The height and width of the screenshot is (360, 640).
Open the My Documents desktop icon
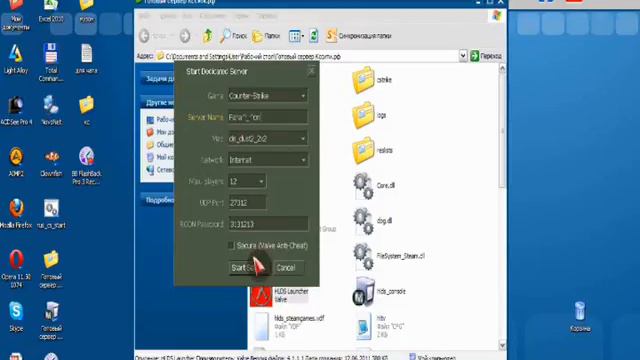pos(16,16)
